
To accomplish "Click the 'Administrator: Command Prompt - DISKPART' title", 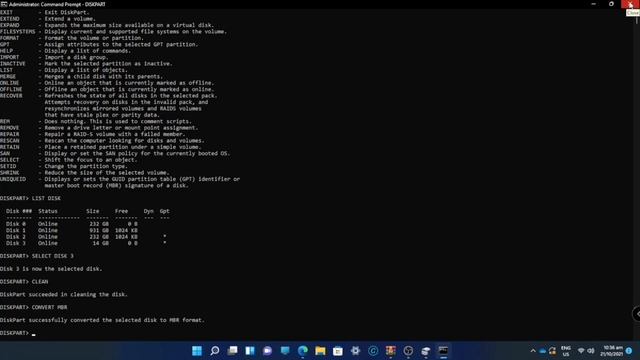I will (57, 4).
